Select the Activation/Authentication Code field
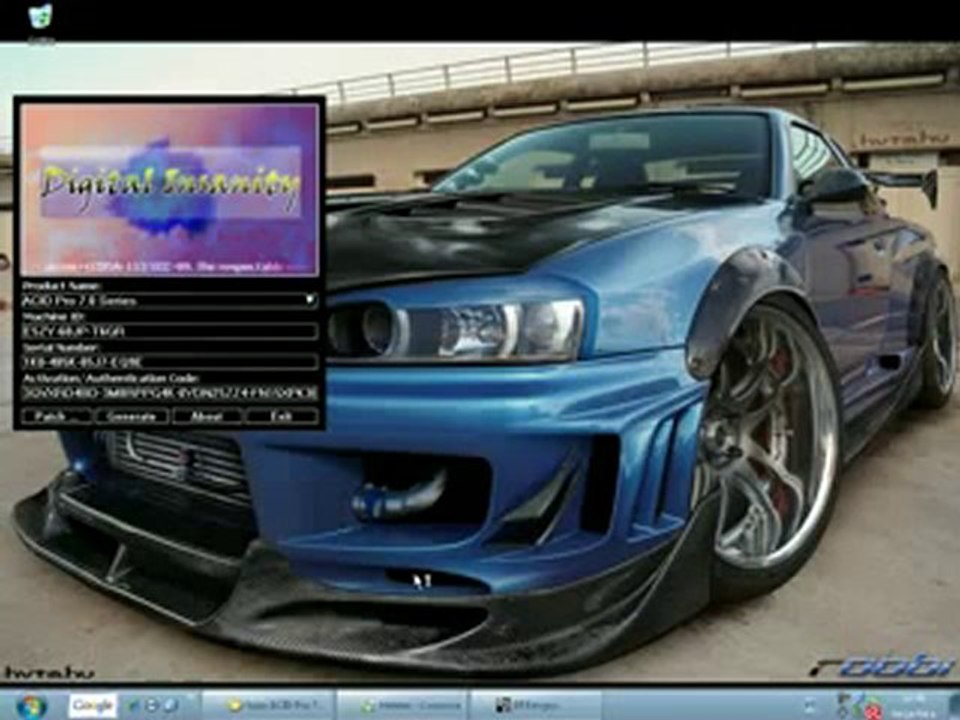The width and height of the screenshot is (960, 720). [170, 393]
